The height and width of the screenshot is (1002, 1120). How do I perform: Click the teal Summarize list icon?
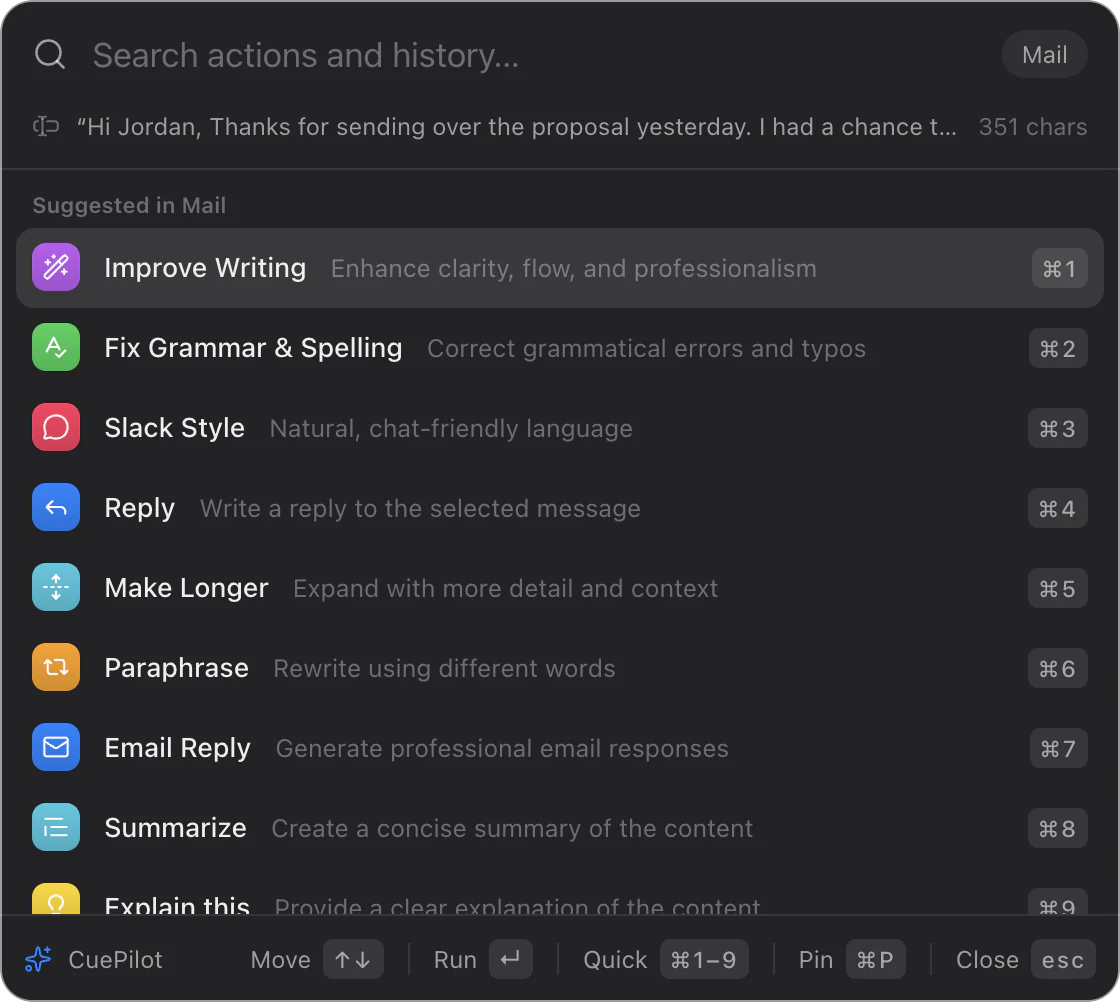(x=56, y=828)
